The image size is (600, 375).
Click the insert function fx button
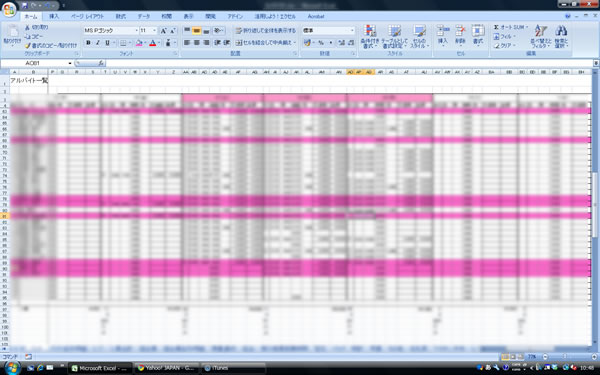(x=101, y=63)
